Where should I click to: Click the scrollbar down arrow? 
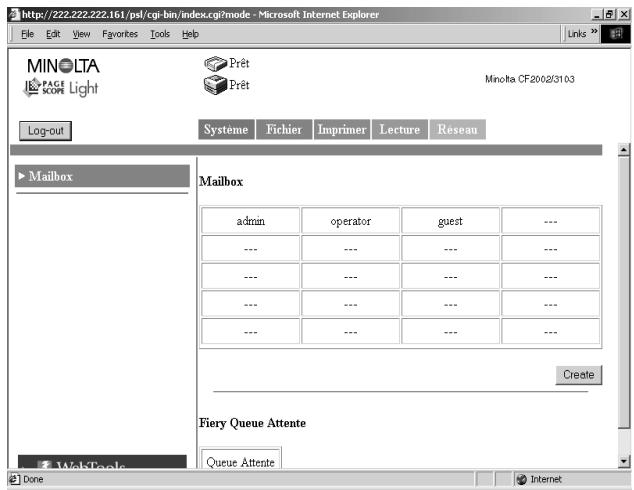(624, 461)
